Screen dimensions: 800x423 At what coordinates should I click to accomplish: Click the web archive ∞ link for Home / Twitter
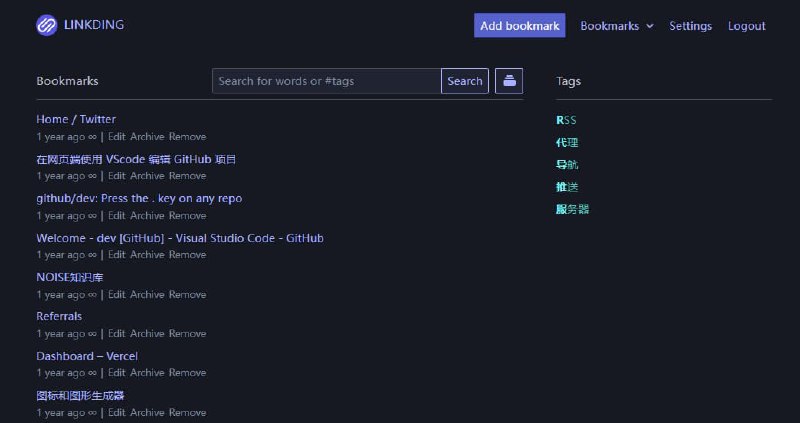pyautogui.click(x=92, y=137)
